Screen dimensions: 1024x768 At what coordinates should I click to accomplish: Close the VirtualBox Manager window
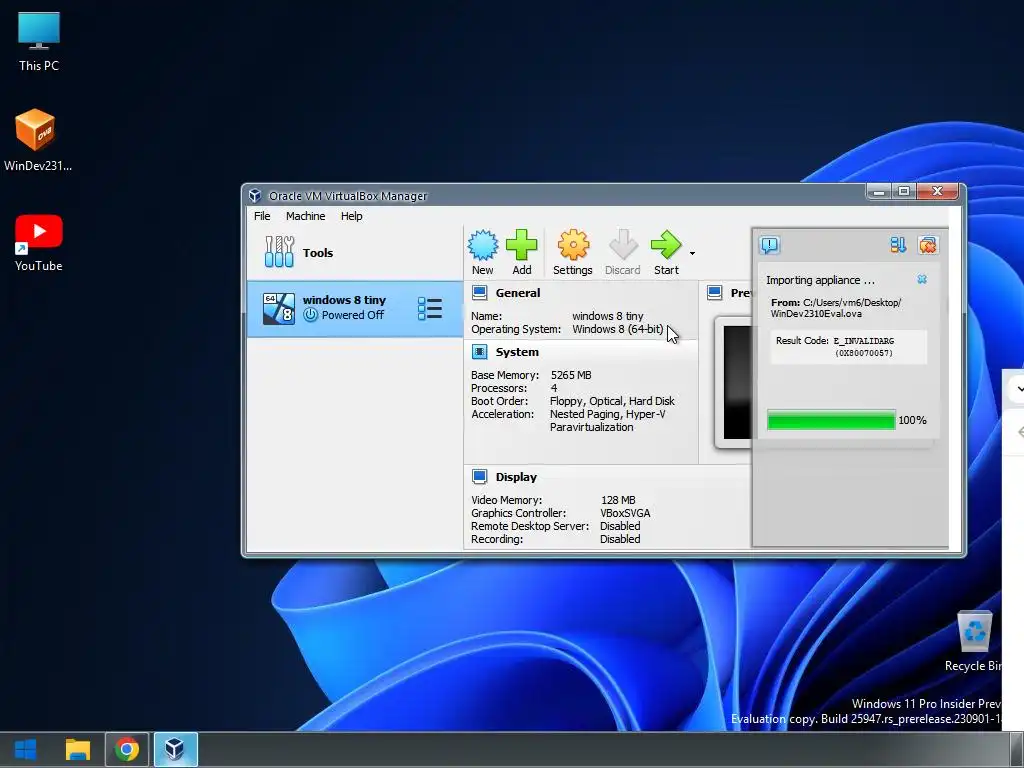[x=937, y=191]
